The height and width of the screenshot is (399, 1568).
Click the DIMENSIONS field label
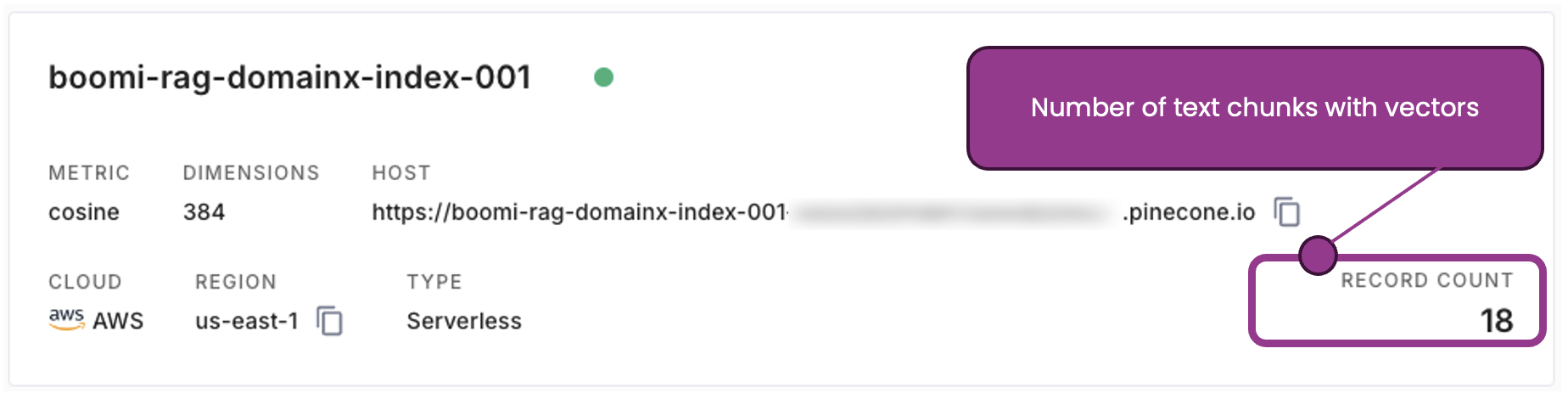[x=251, y=173]
